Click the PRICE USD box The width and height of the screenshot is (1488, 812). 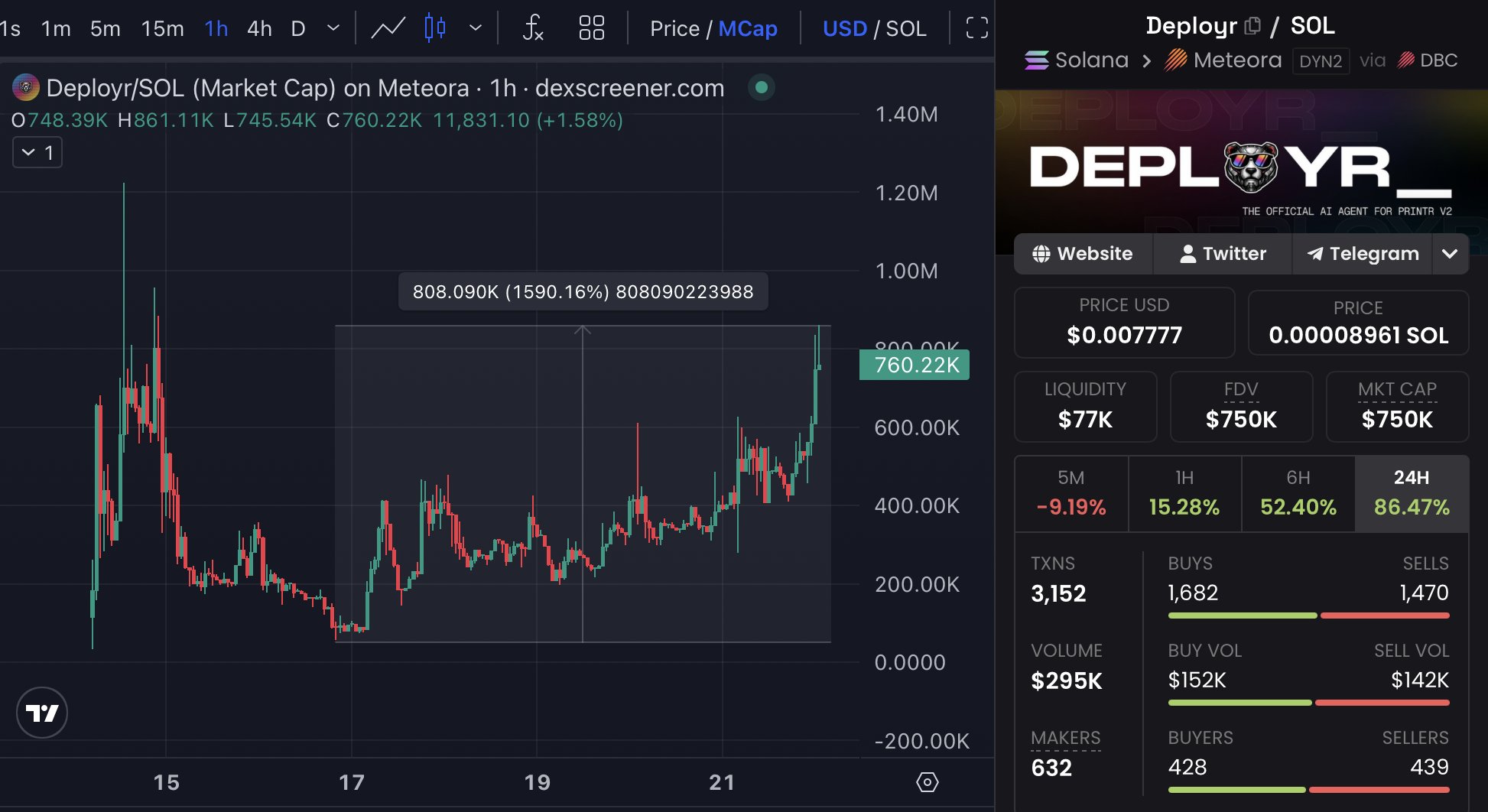coord(1124,322)
